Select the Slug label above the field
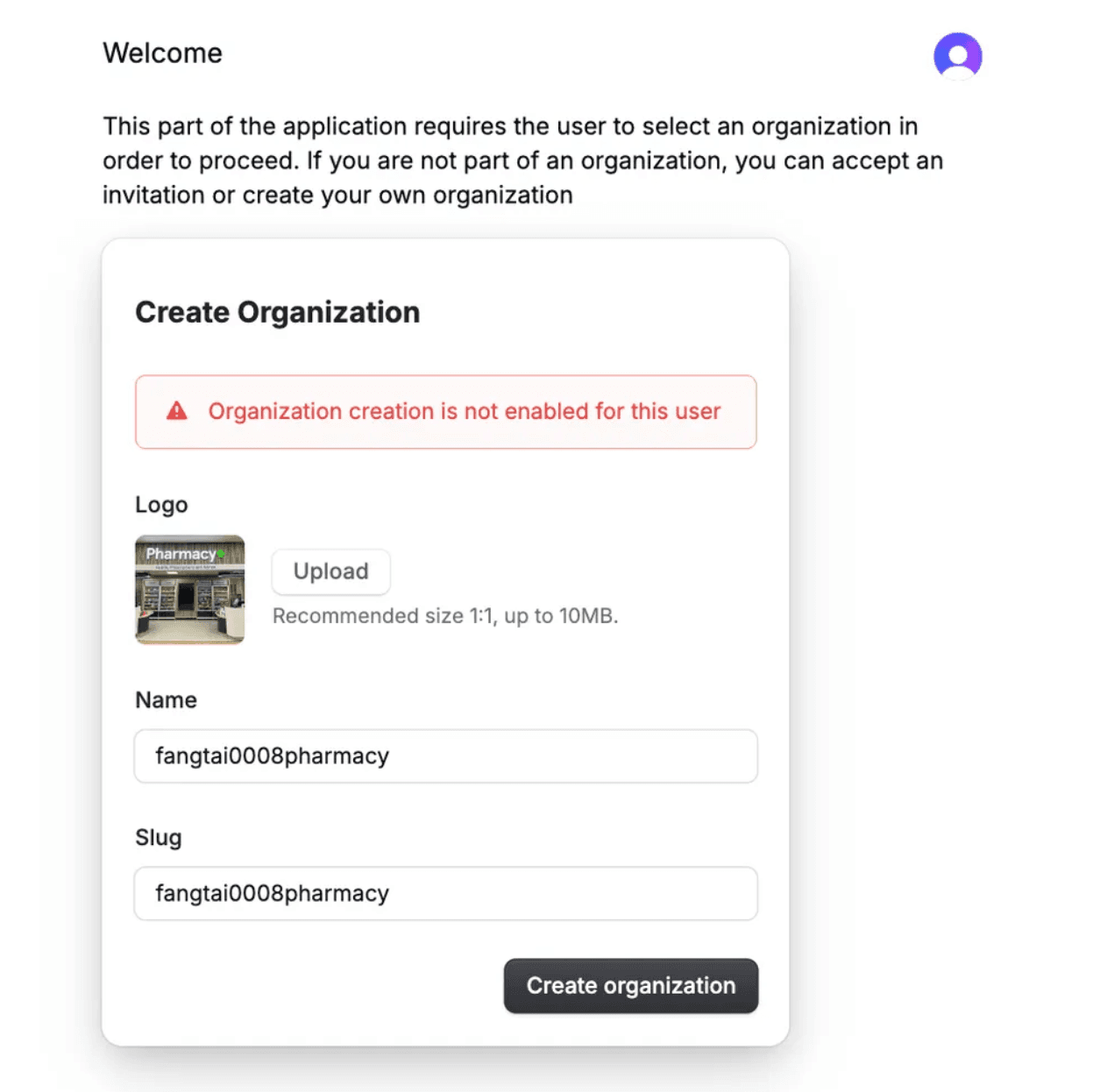This screenshot has width=1100, height=1092. tap(158, 837)
